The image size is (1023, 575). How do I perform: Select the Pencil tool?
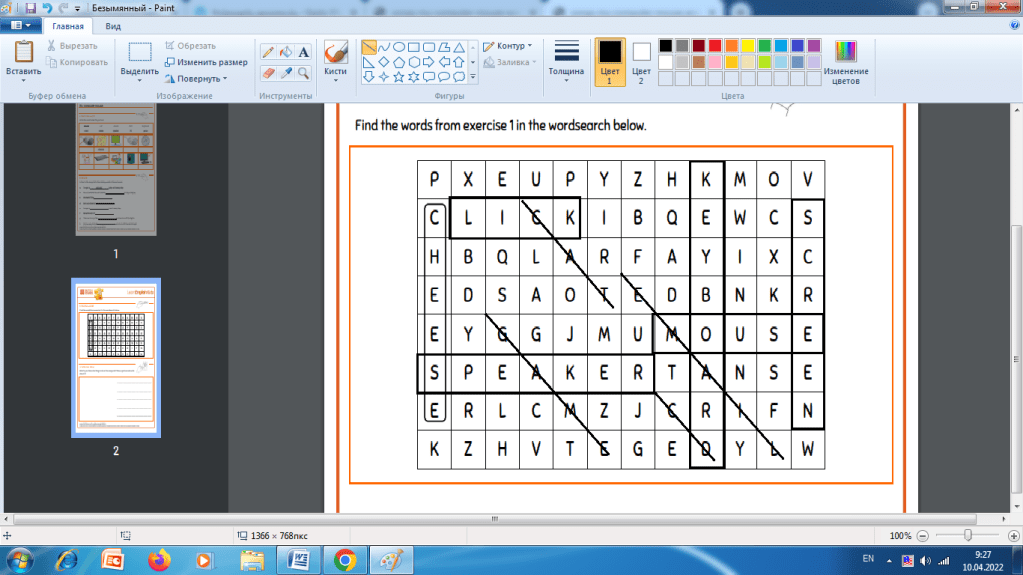tap(268, 52)
